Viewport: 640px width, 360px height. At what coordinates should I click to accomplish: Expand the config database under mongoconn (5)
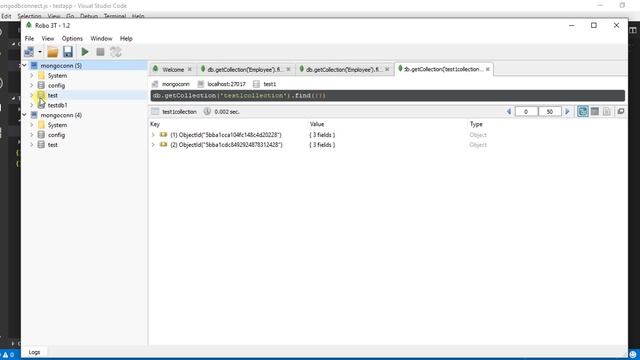pyautogui.click(x=32, y=85)
